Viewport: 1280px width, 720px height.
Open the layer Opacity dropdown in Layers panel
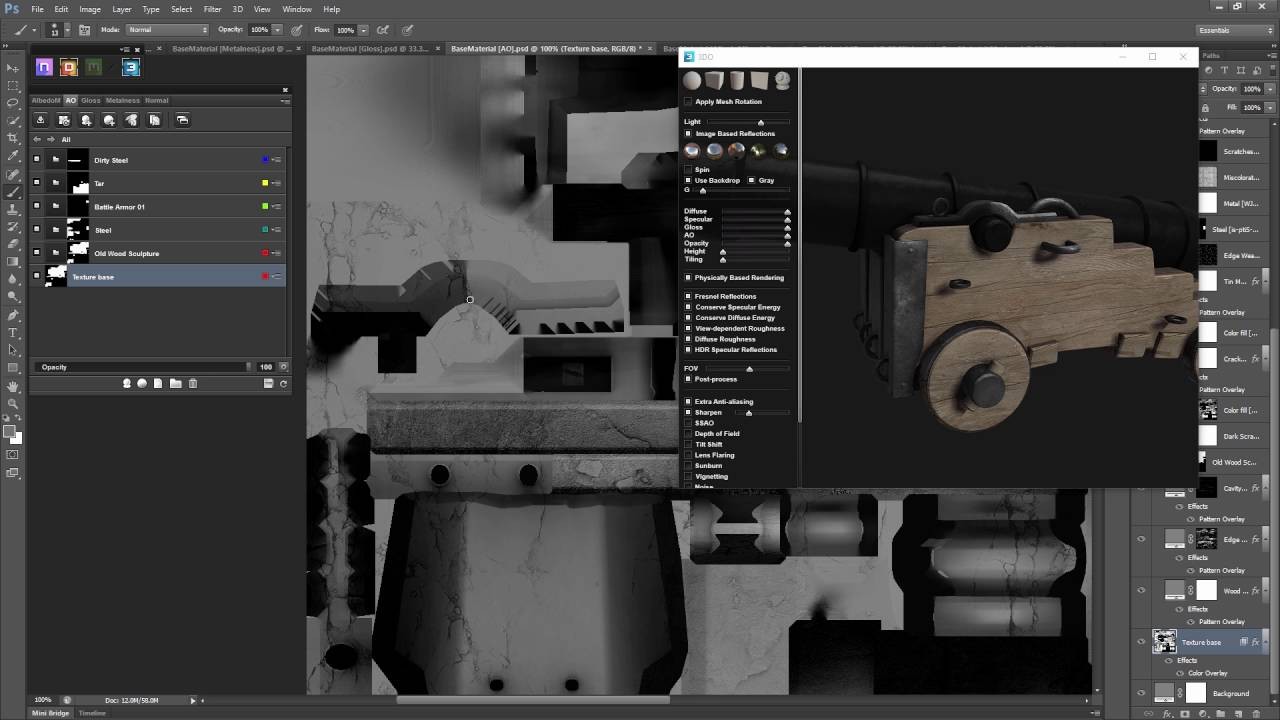click(1270, 89)
